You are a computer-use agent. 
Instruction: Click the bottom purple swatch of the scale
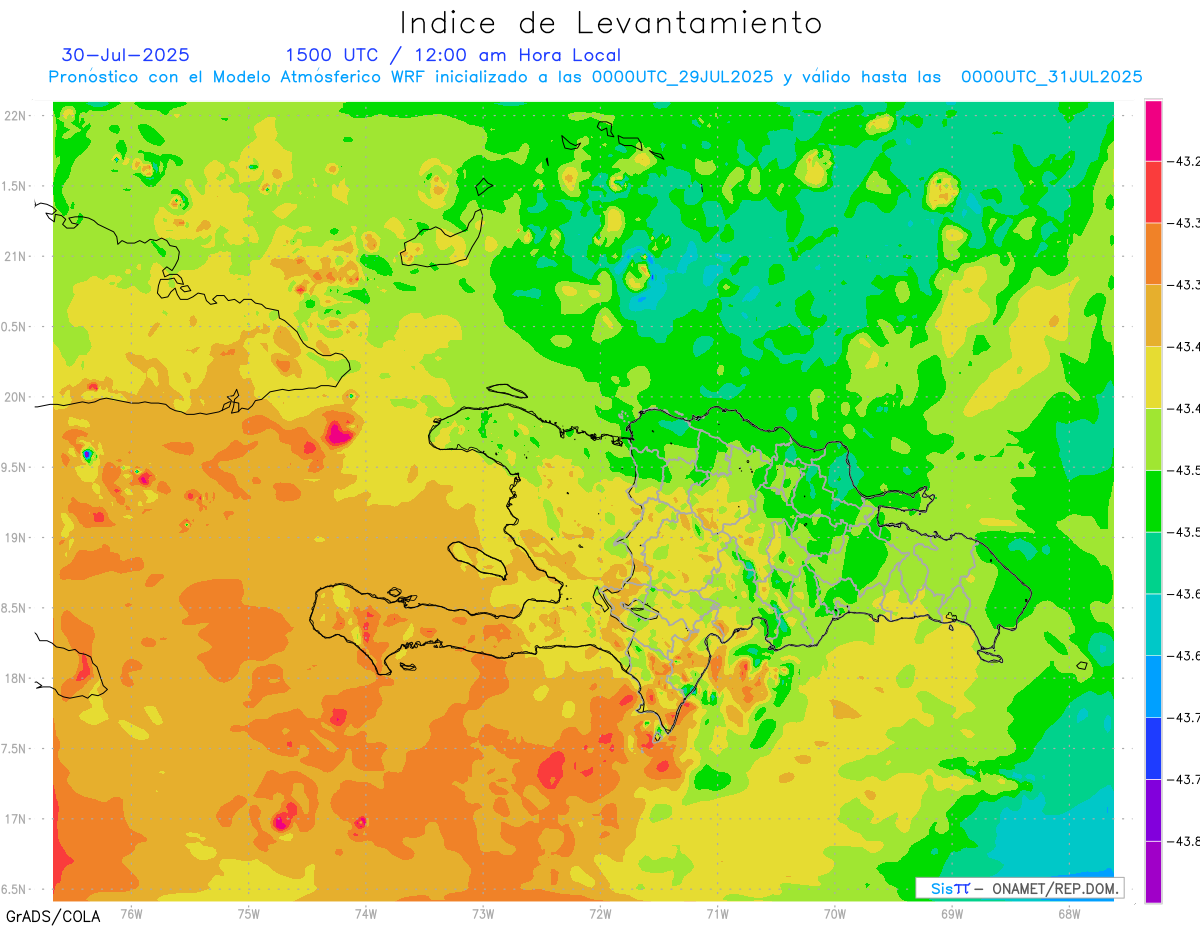tap(1153, 872)
